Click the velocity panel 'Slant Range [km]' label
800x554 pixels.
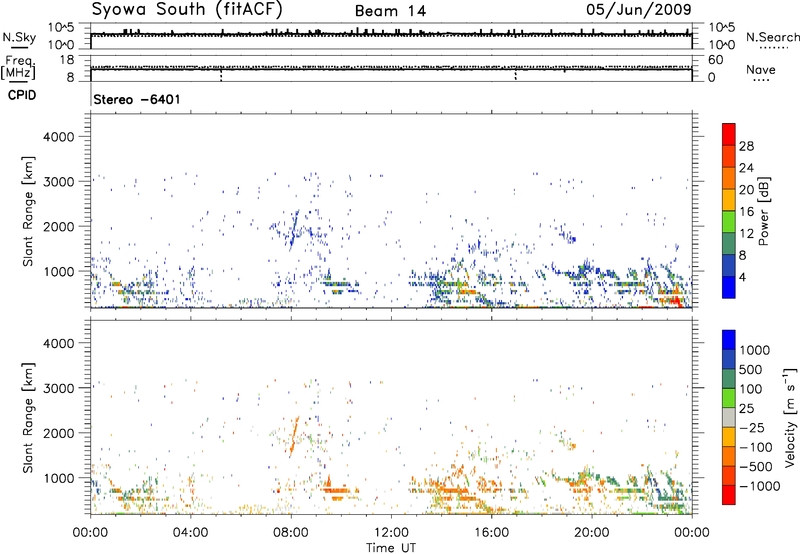coord(28,417)
